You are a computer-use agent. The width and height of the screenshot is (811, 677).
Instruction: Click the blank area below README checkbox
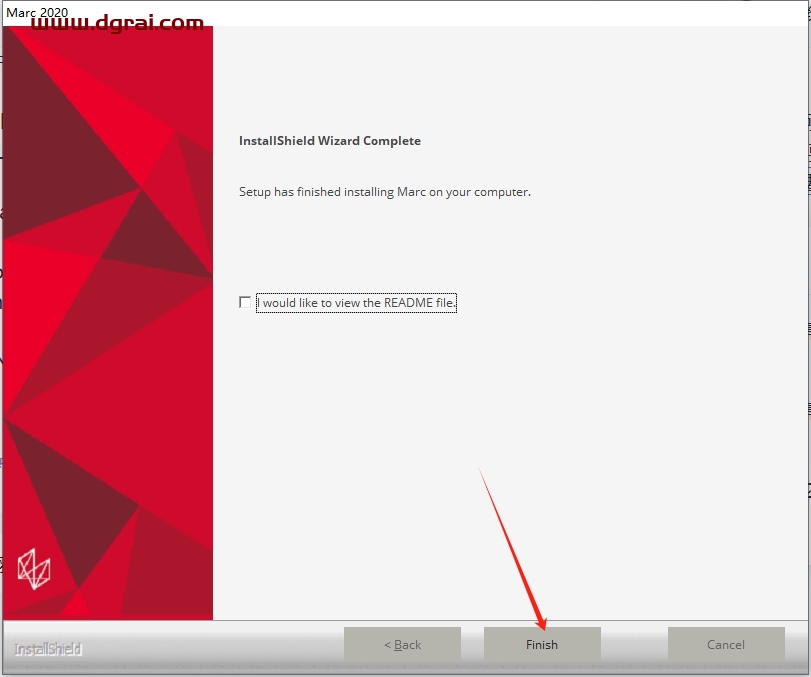[x=509, y=455]
